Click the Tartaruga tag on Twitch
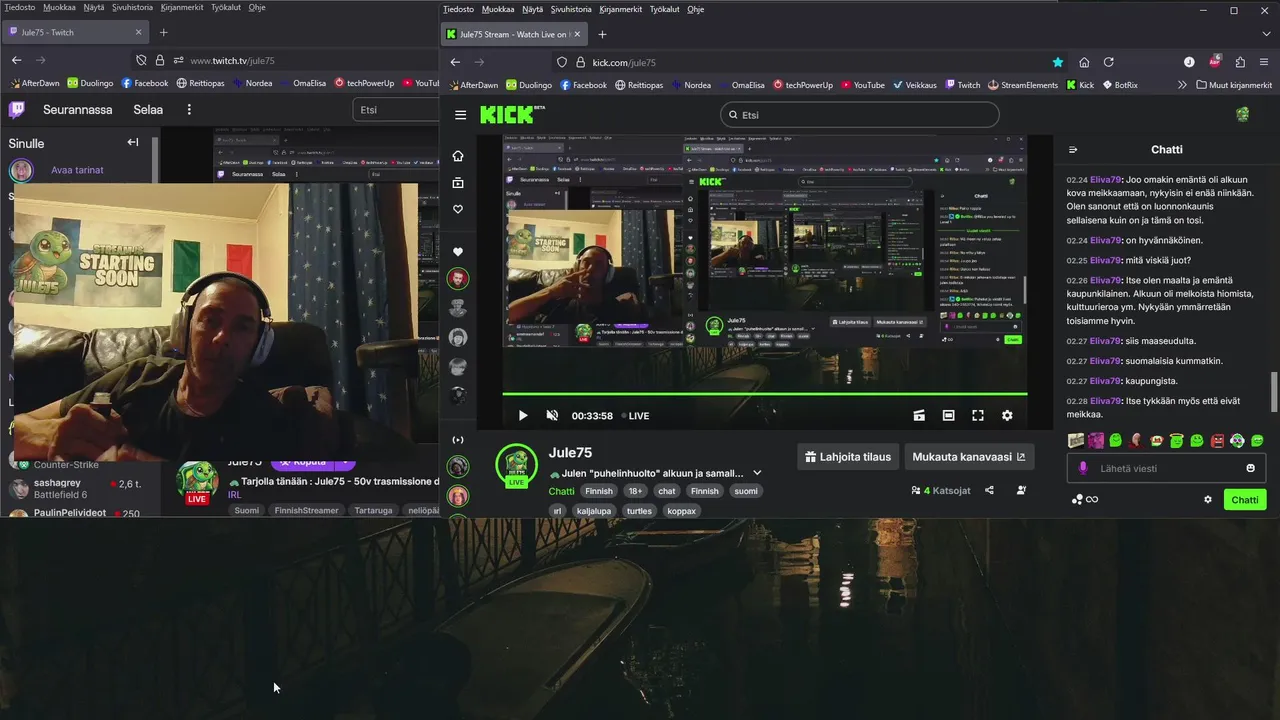 [x=373, y=510]
